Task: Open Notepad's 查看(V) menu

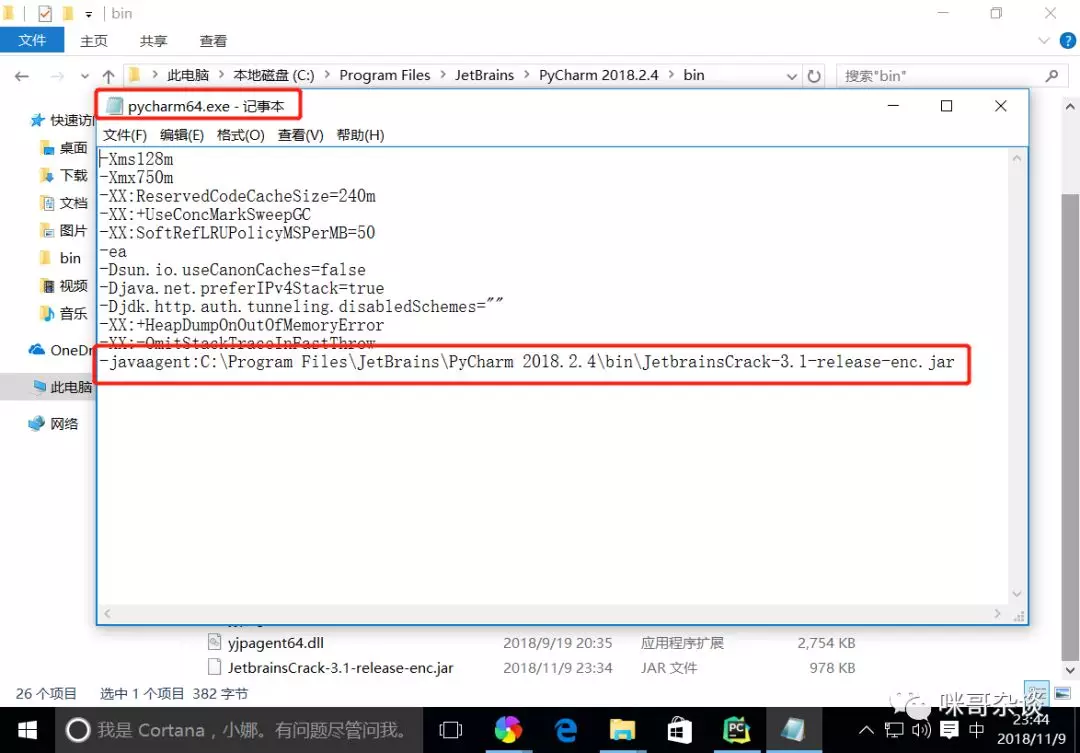Action: [300, 135]
